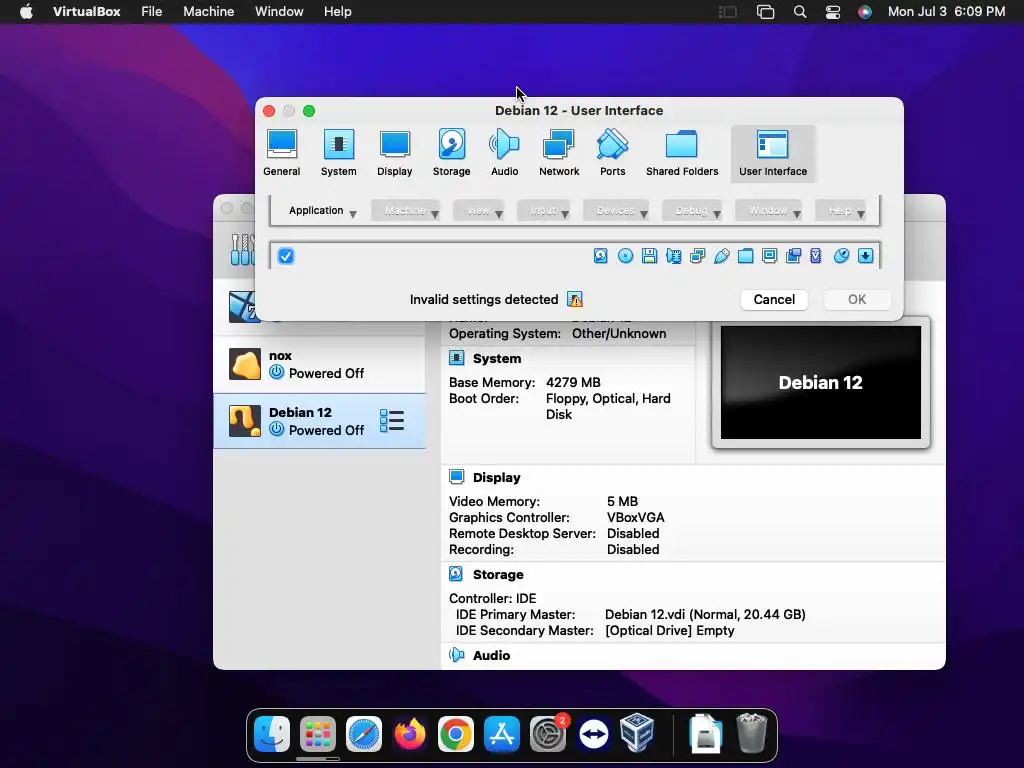Click the [Optical Drive] Empty entry
Screen dimensions: 1024x768
click(x=669, y=631)
